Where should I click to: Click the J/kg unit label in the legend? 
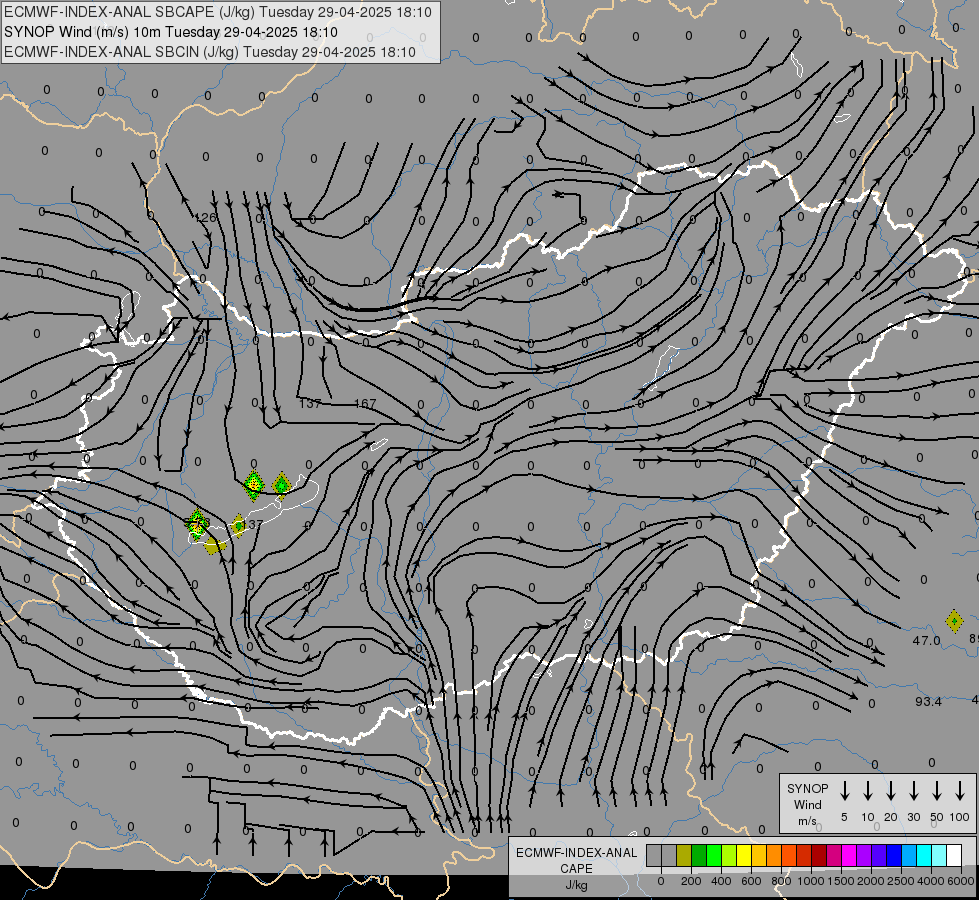tap(576, 885)
